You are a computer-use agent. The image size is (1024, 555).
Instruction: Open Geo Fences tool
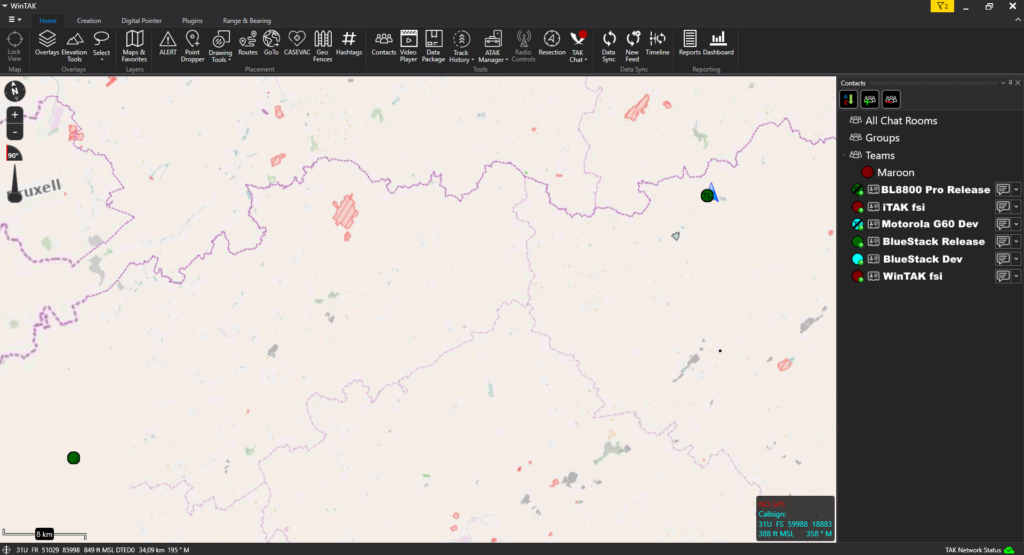pyautogui.click(x=323, y=46)
